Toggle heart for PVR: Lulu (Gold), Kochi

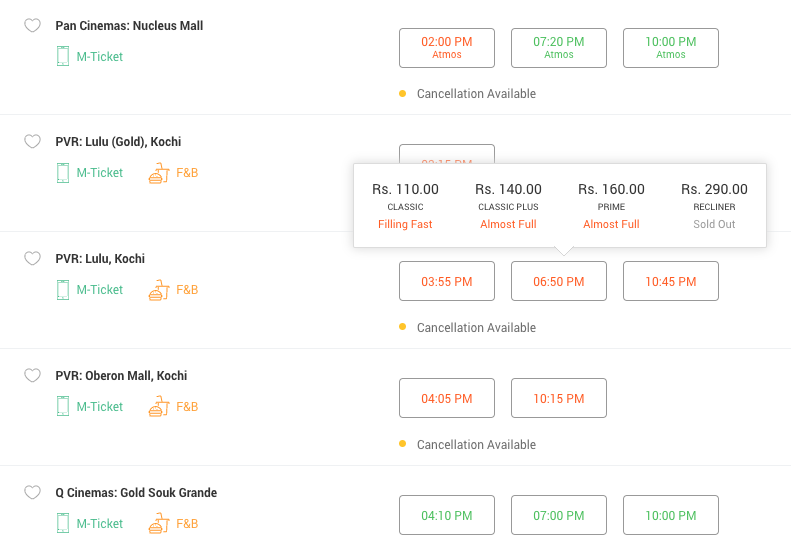click(x=32, y=142)
